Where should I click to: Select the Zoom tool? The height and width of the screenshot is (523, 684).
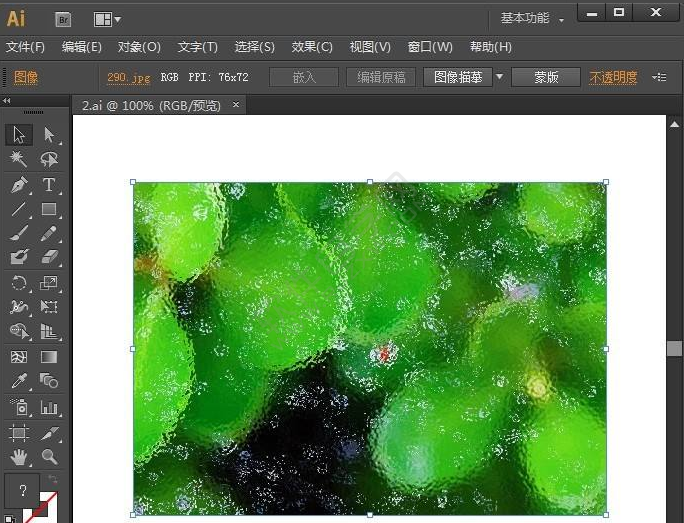49,457
